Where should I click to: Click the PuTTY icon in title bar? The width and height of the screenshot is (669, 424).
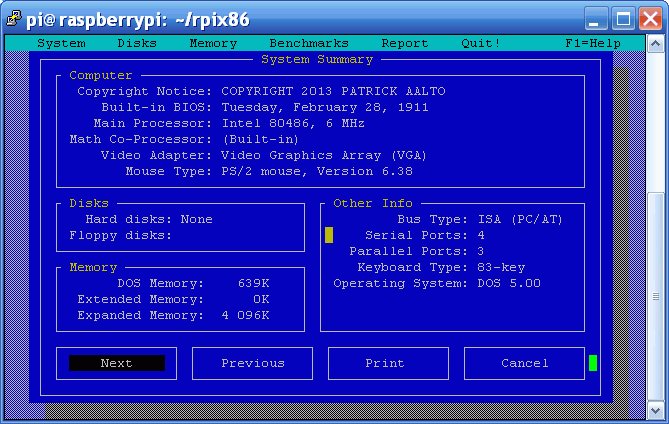click(15, 18)
